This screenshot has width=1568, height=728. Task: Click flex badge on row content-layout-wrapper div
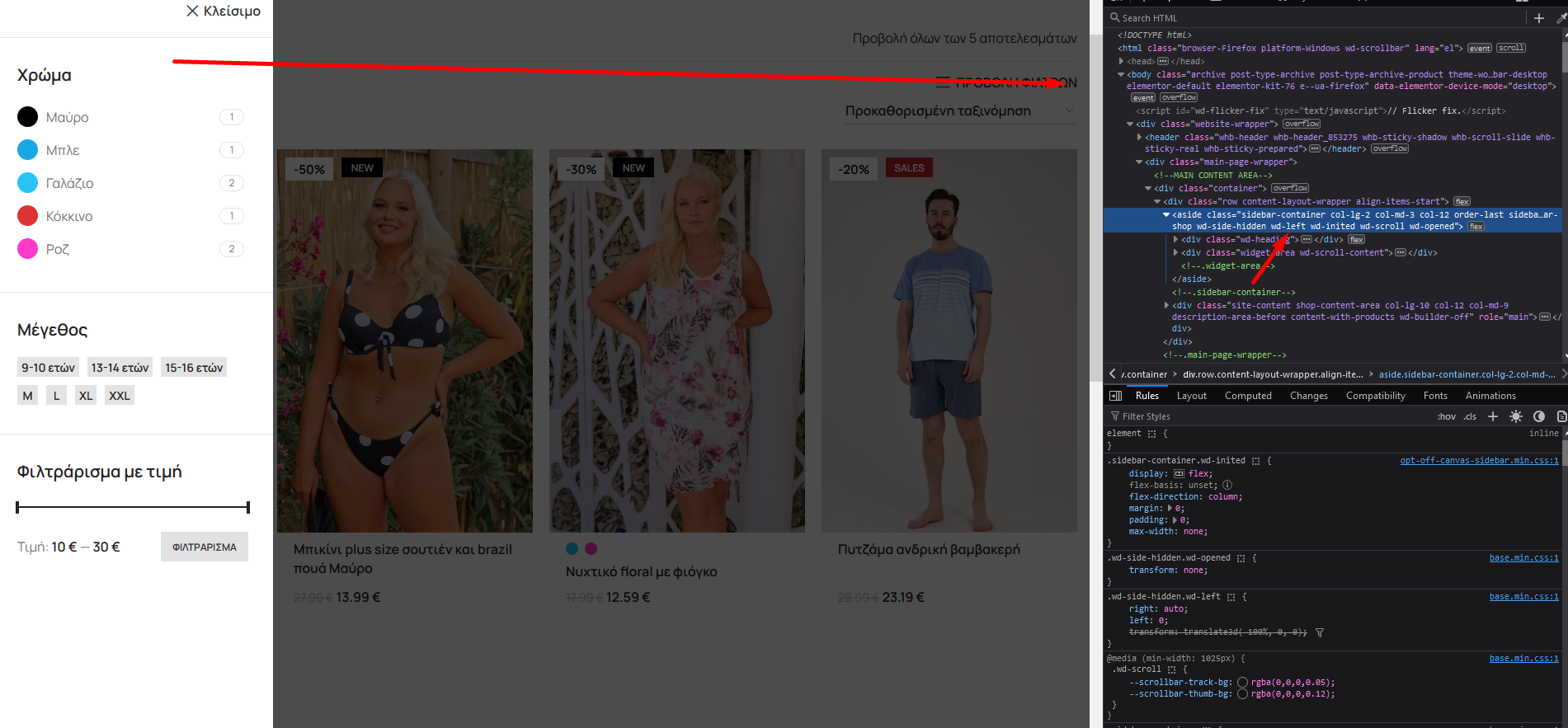(1462, 201)
